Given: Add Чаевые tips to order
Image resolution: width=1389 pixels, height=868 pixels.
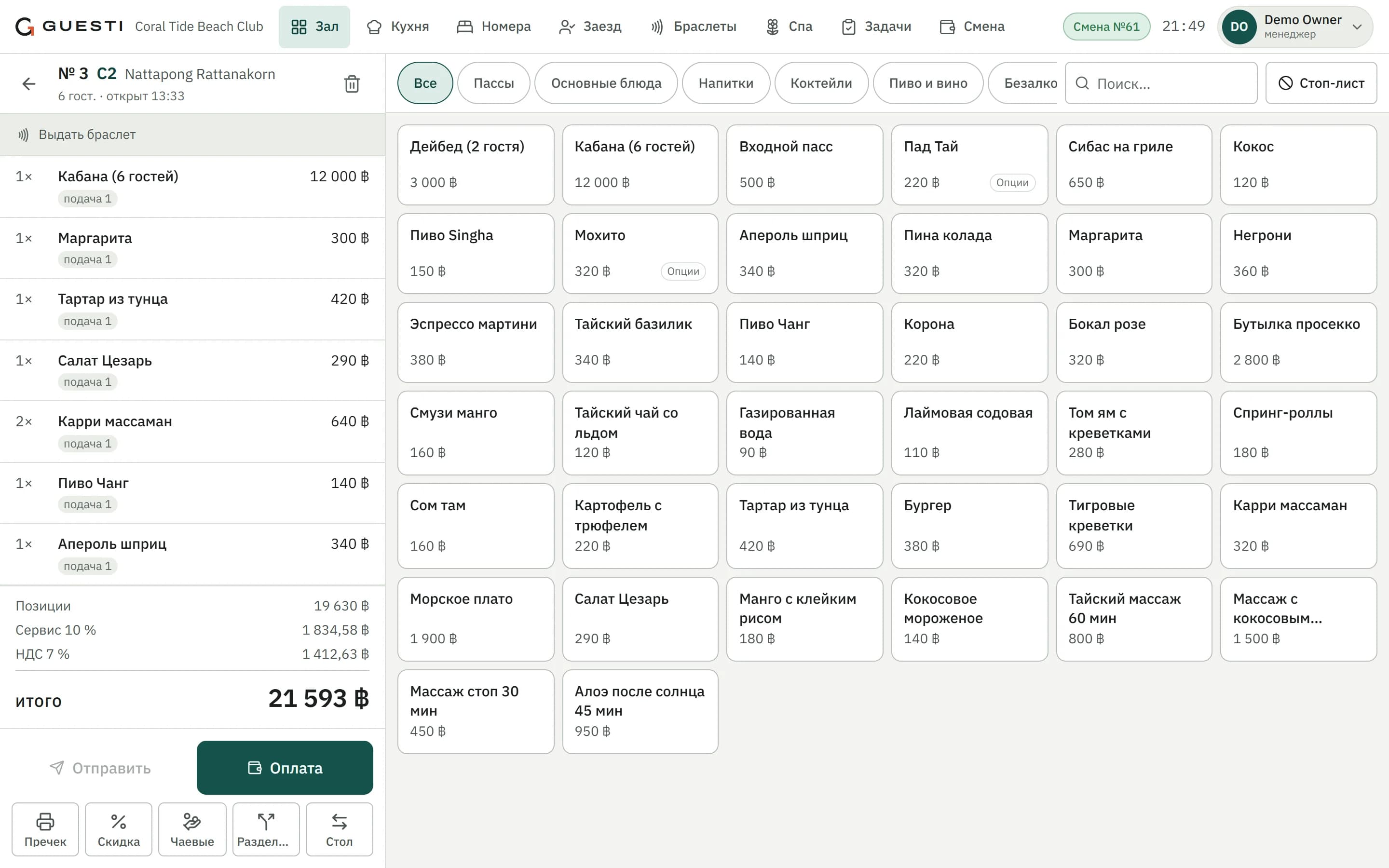Looking at the screenshot, I should coord(192,829).
